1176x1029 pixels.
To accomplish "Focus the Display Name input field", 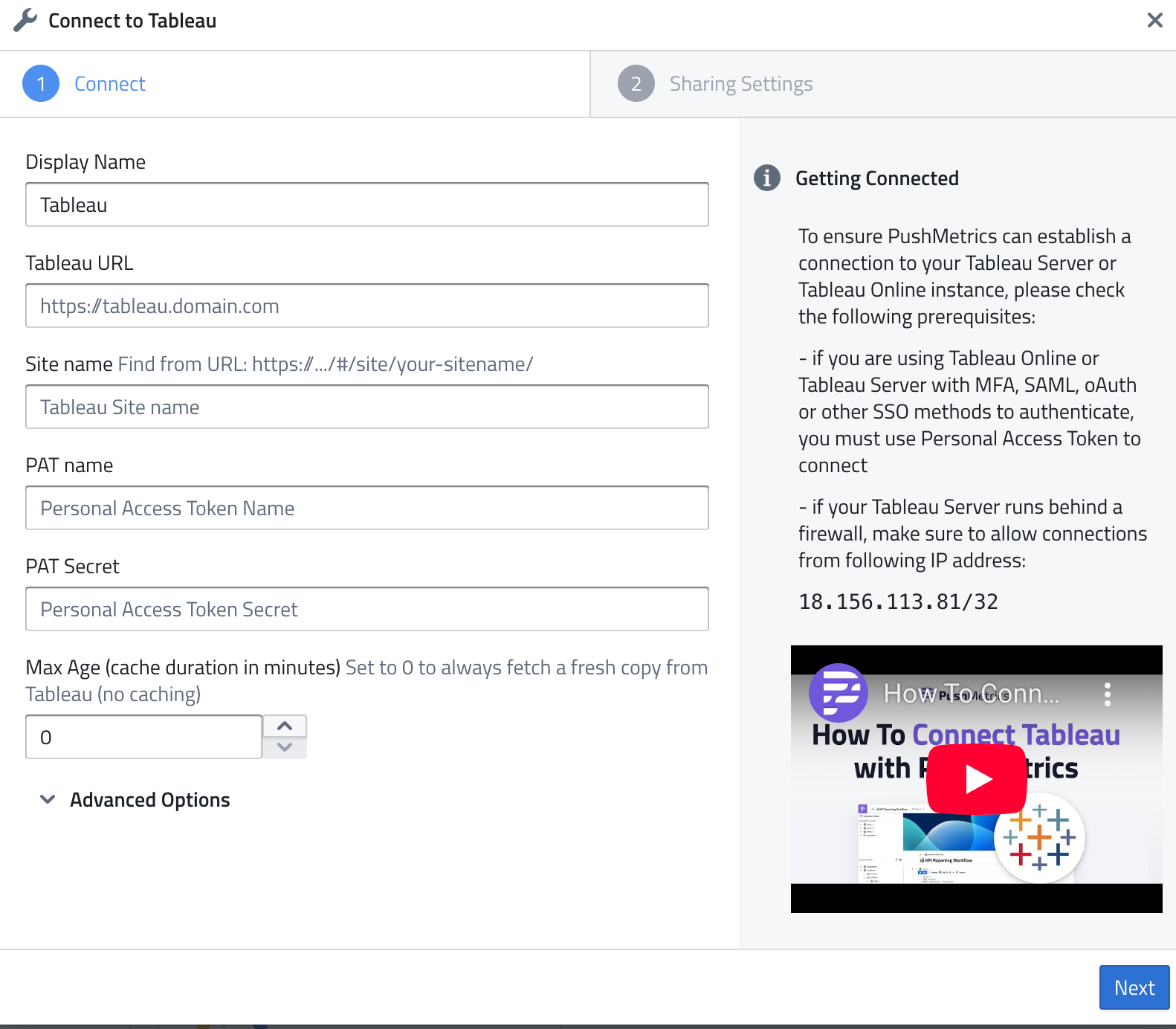I will coord(367,205).
